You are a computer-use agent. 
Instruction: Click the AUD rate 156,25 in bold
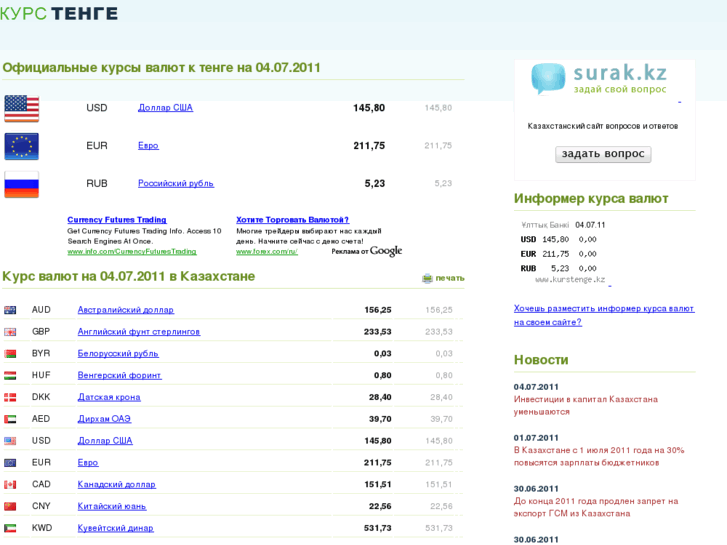377,310
